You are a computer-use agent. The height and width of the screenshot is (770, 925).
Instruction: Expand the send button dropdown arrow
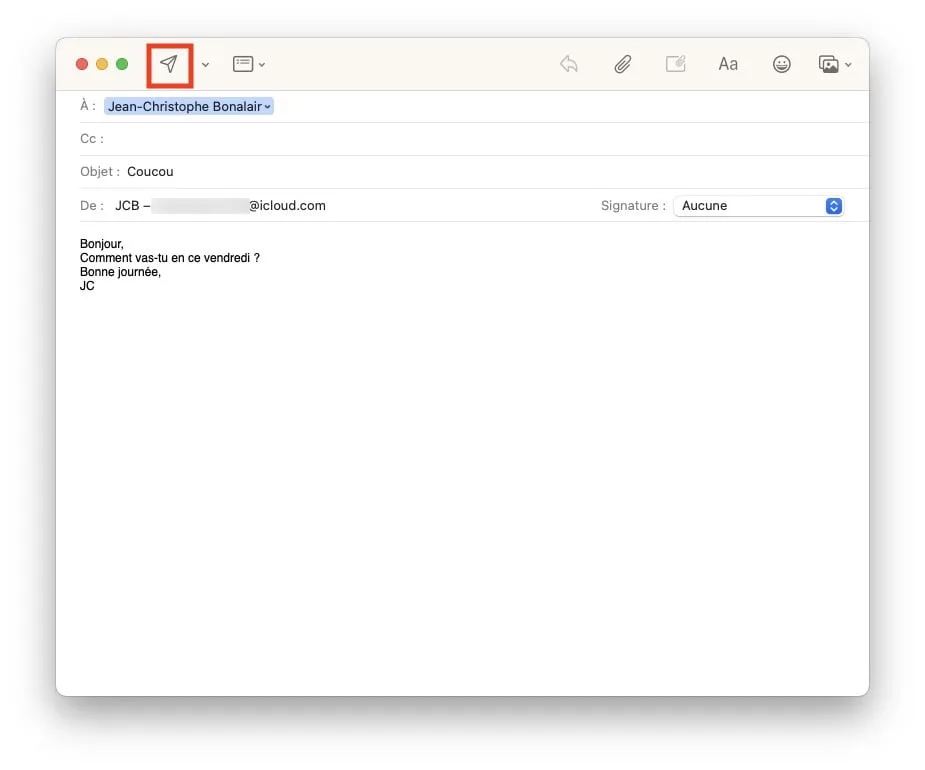point(205,63)
